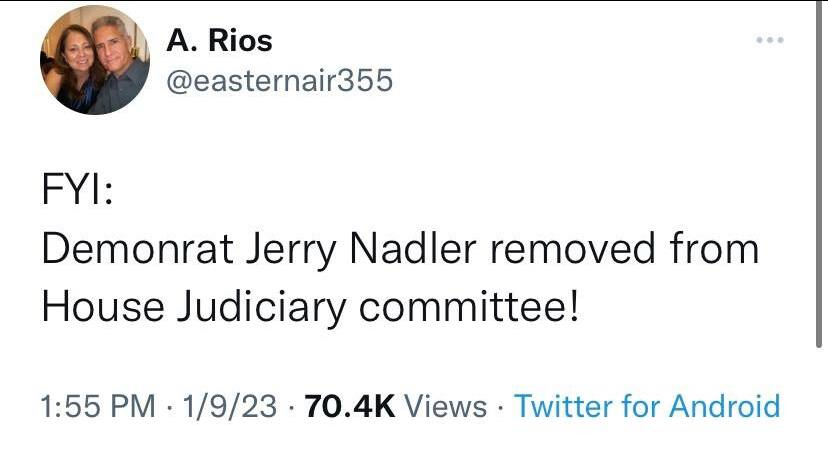Image resolution: width=828 pixels, height=450 pixels.
Task: Open the Twitter for Android source link
Action: tap(646, 406)
